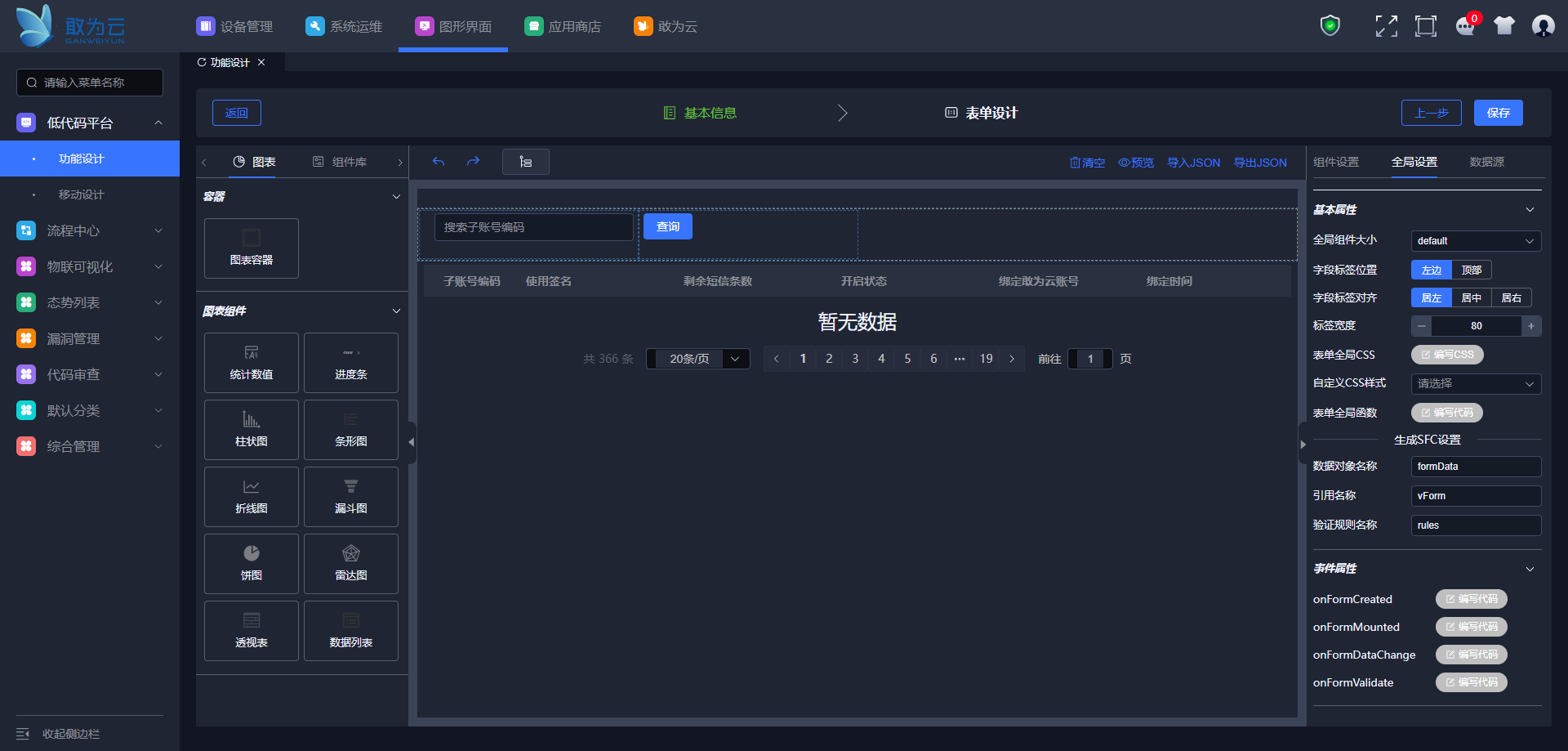Image resolution: width=1568 pixels, height=751 pixels.
Task: Set field label position to 左边
Action: [x=1432, y=270]
